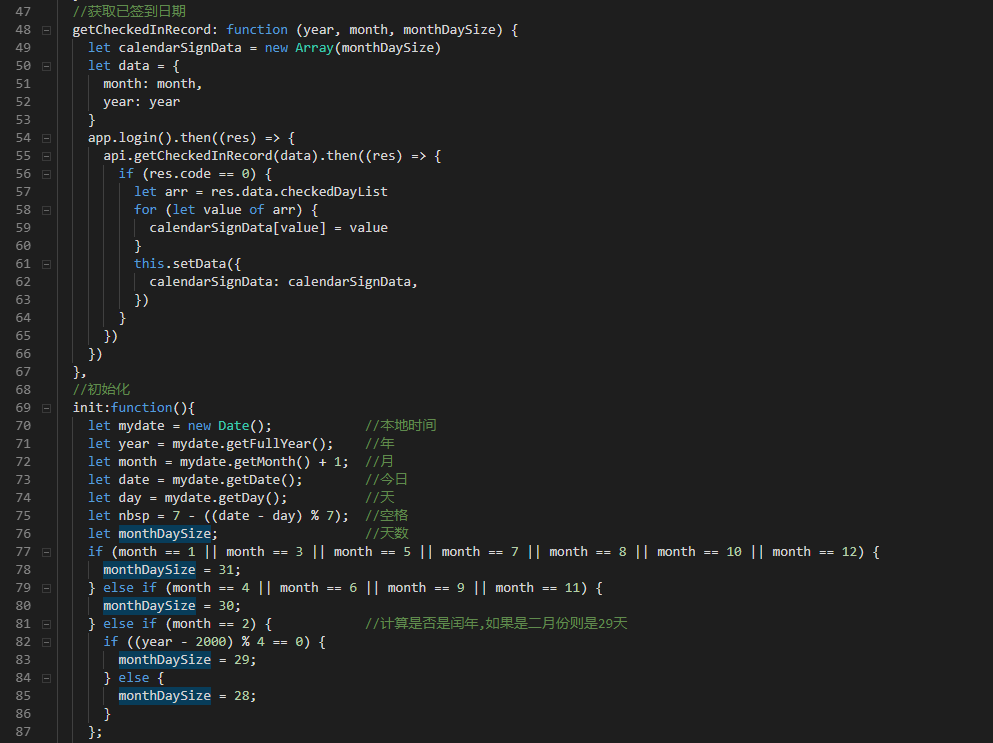This screenshot has width=993, height=743.
Task: Click 'month == 11' on line 79
Action: point(537,588)
